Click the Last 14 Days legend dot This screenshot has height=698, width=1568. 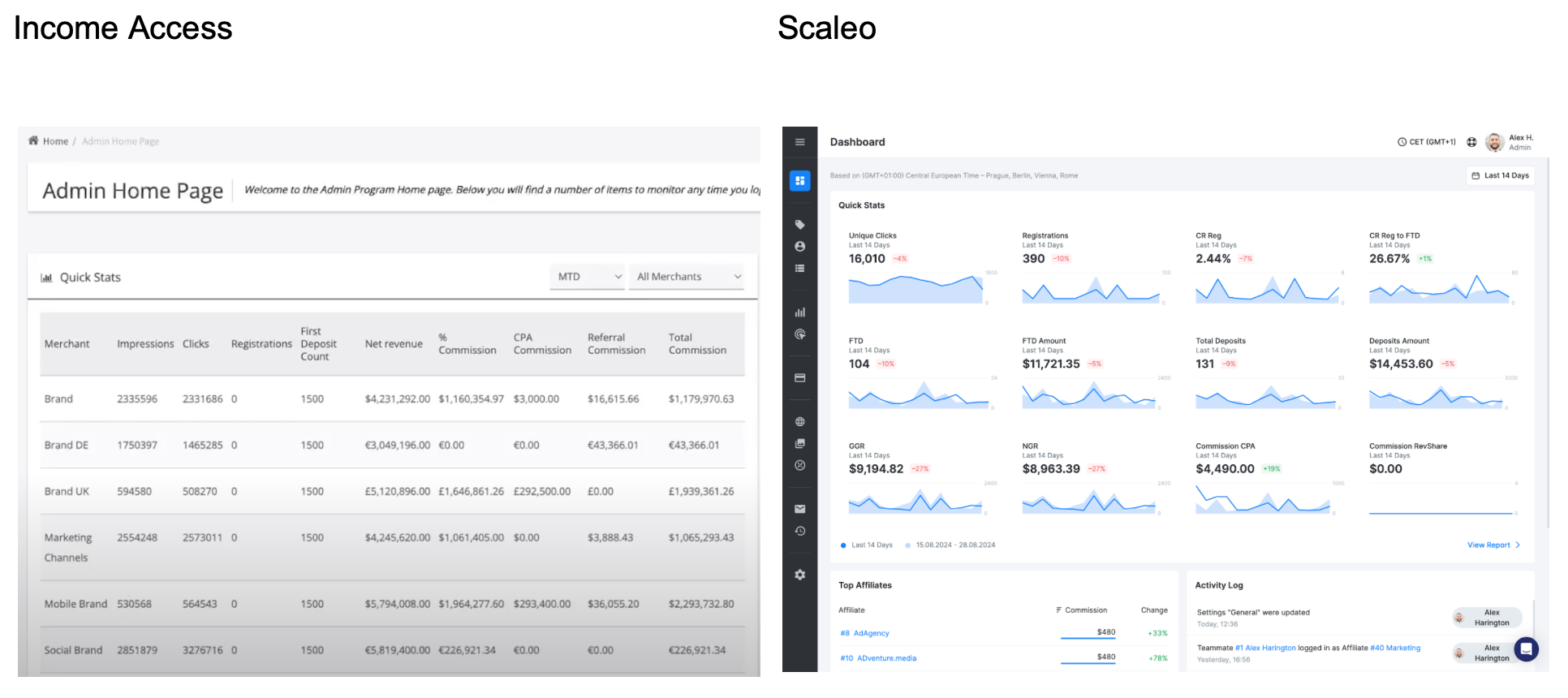843,545
